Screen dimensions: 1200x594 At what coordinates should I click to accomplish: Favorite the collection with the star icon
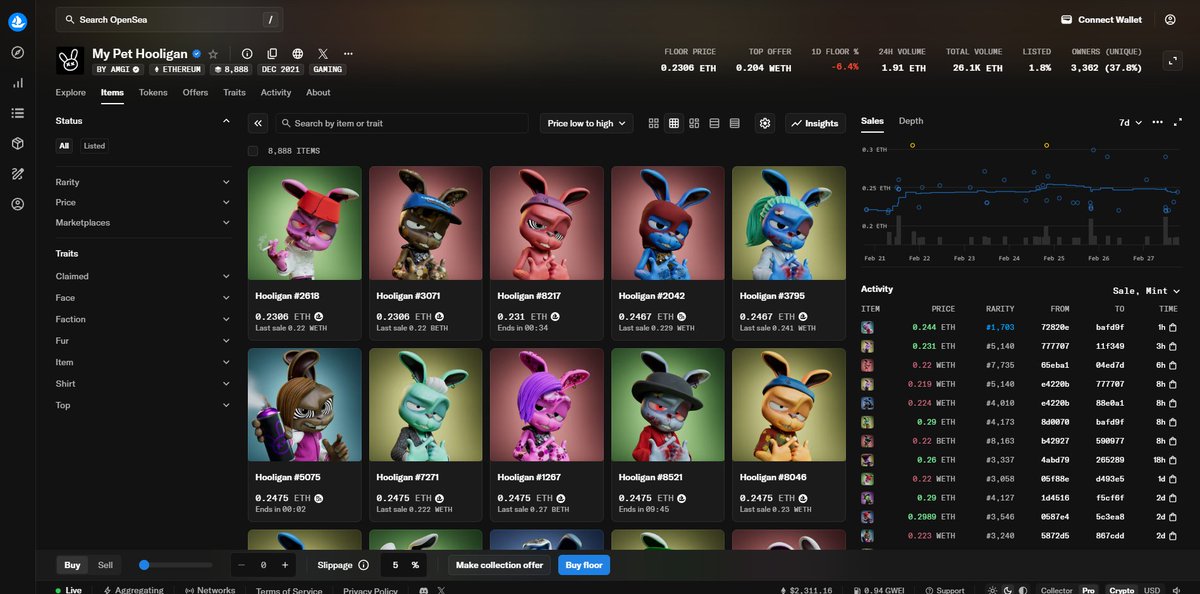click(x=213, y=54)
